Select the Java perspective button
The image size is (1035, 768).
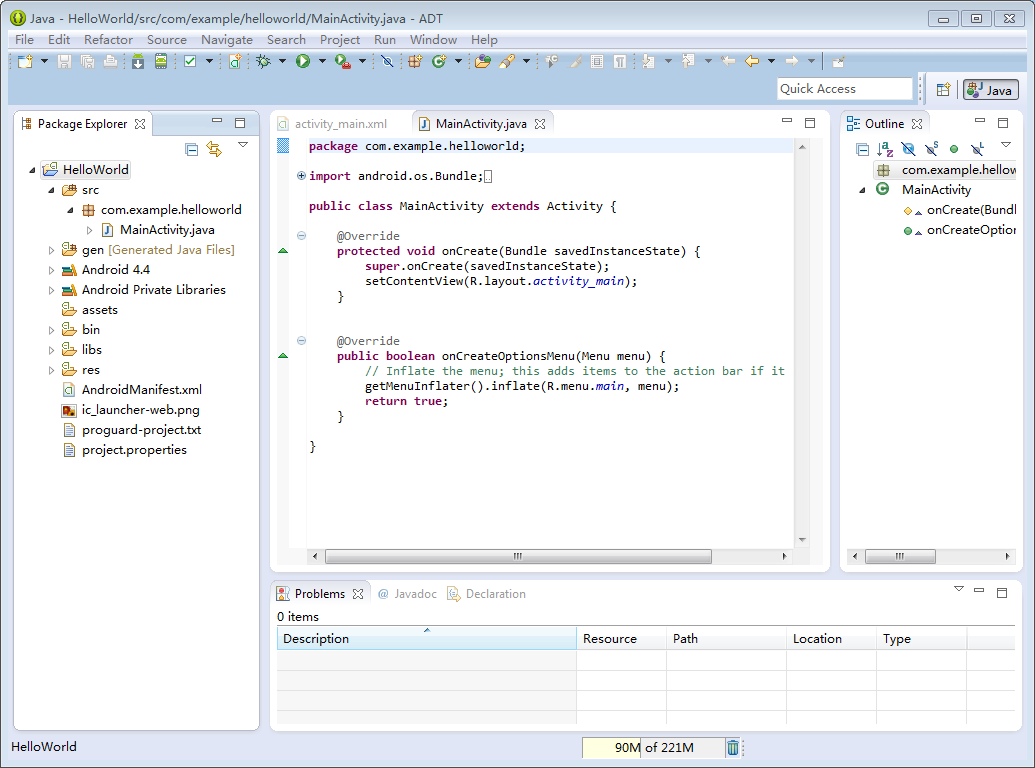pos(990,90)
